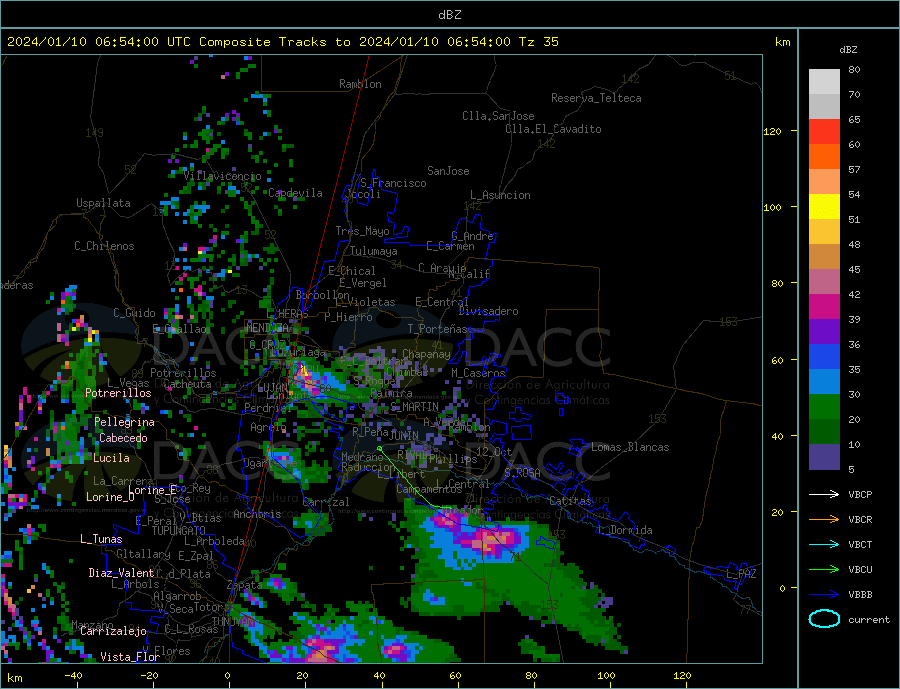Click the 'dBZ' title at top
This screenshot has width=900, height=689.
[x=449, y=15]
